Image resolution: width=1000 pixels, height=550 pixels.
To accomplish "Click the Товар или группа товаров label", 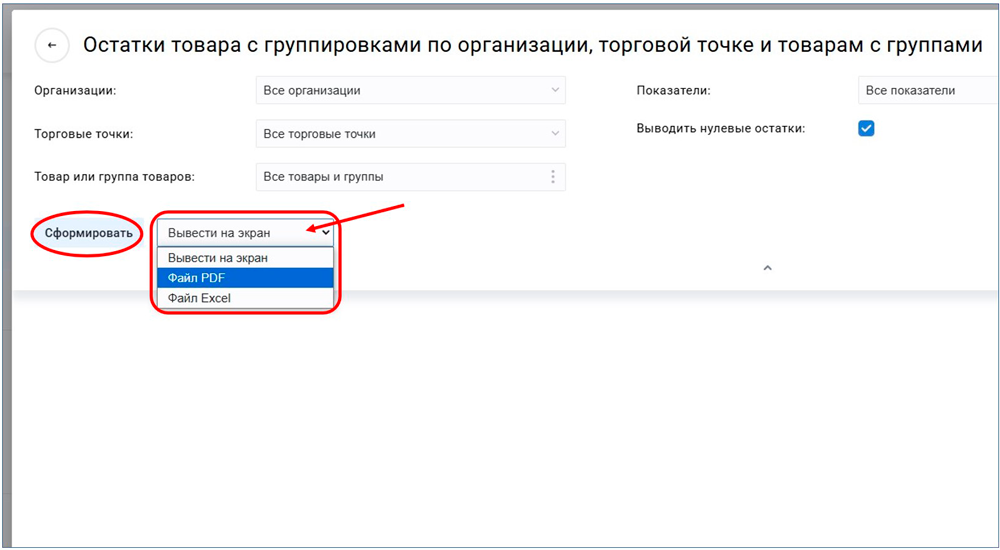I will 114,177.
